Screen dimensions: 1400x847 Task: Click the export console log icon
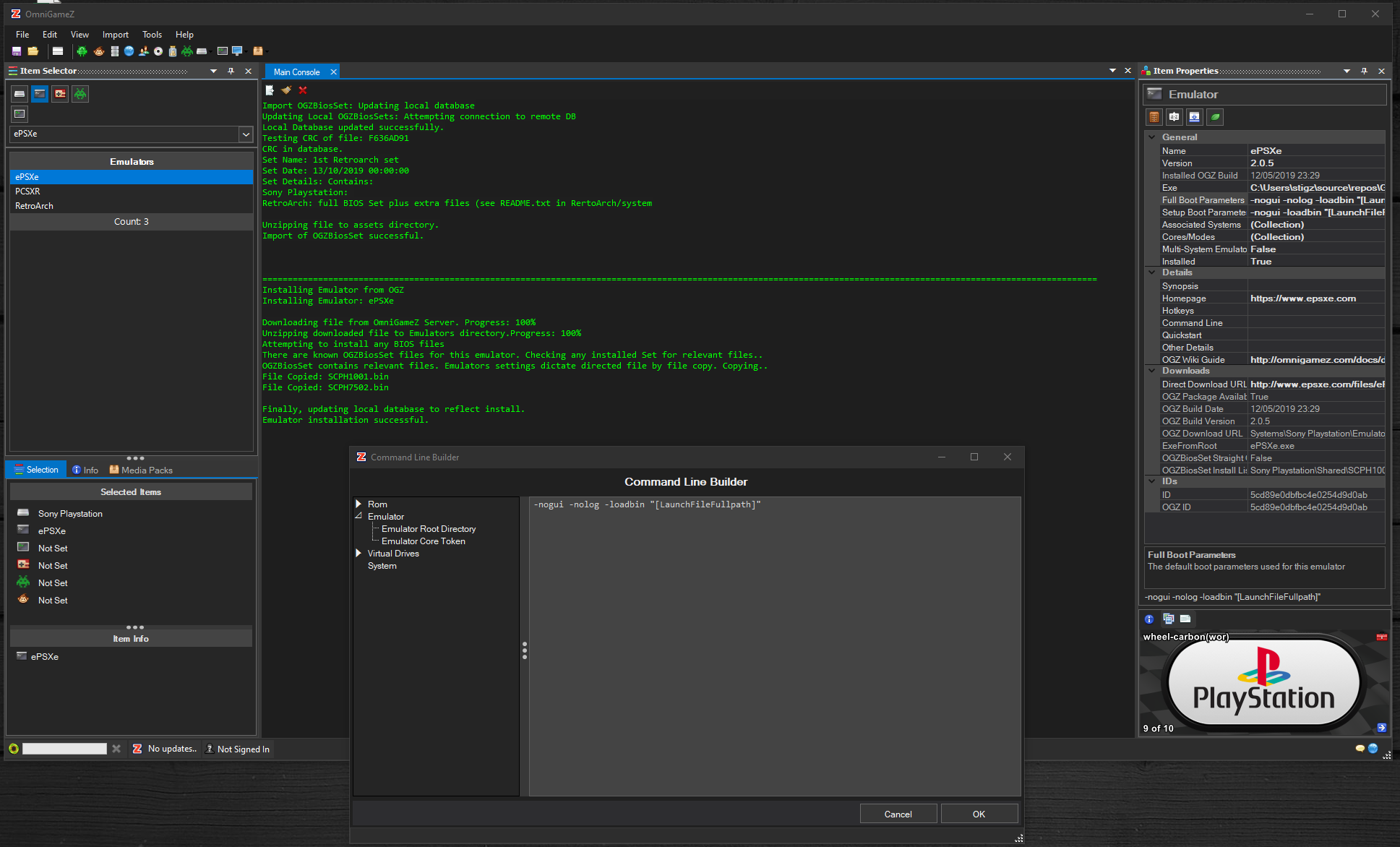click(270, 90)
